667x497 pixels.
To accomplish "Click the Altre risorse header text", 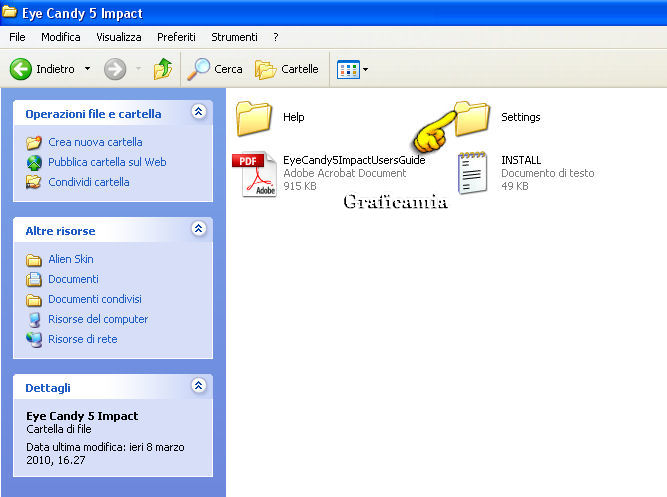I will (x=60, y=231).
